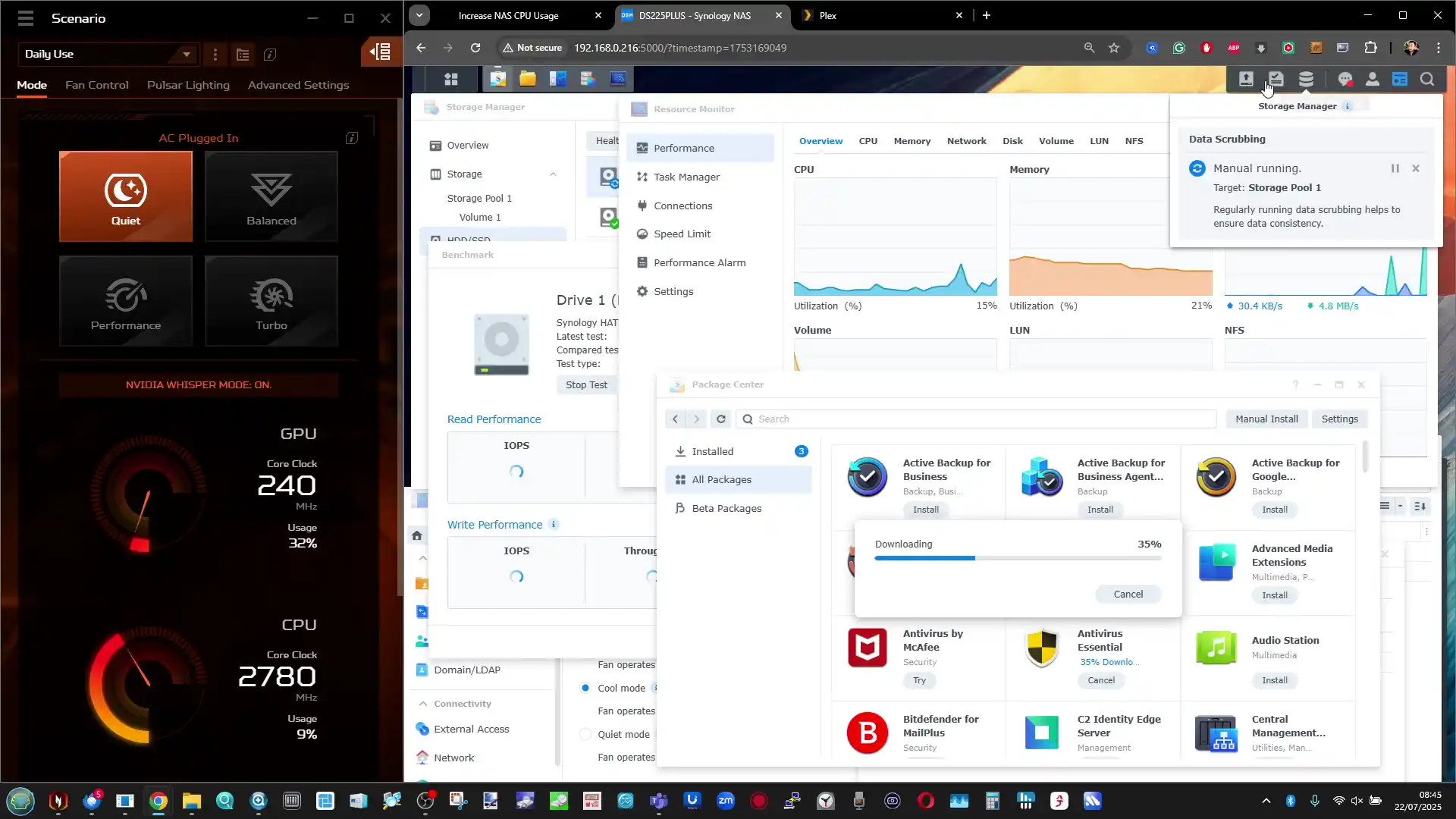Install Advanced Media Extensions
The height and width of the screenshot is (819, 1456).
(x=1275, y=595)
